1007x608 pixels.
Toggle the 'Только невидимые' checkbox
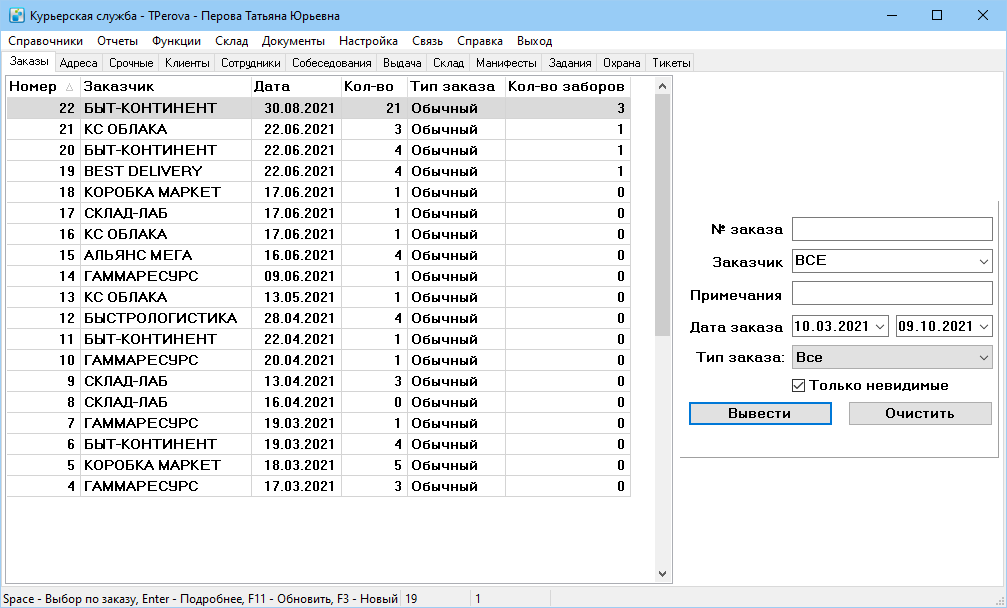[798, 386]
